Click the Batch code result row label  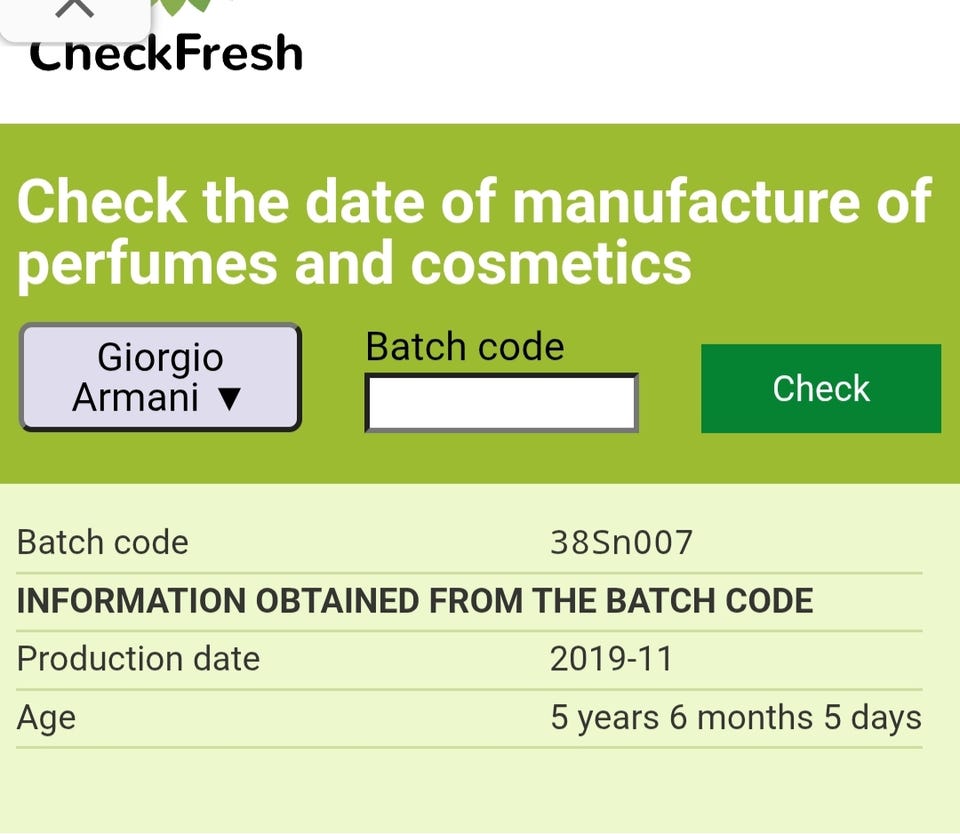(103, 542)
